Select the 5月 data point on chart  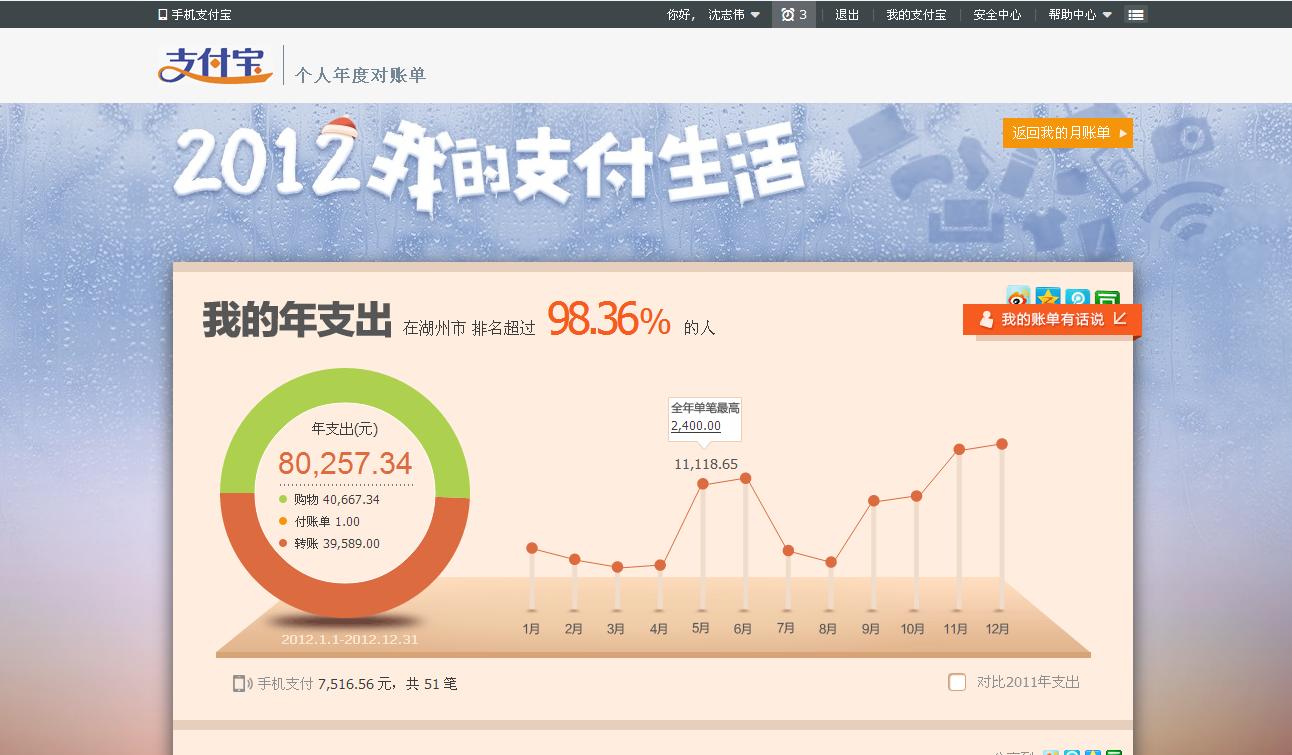click(703, 484)
